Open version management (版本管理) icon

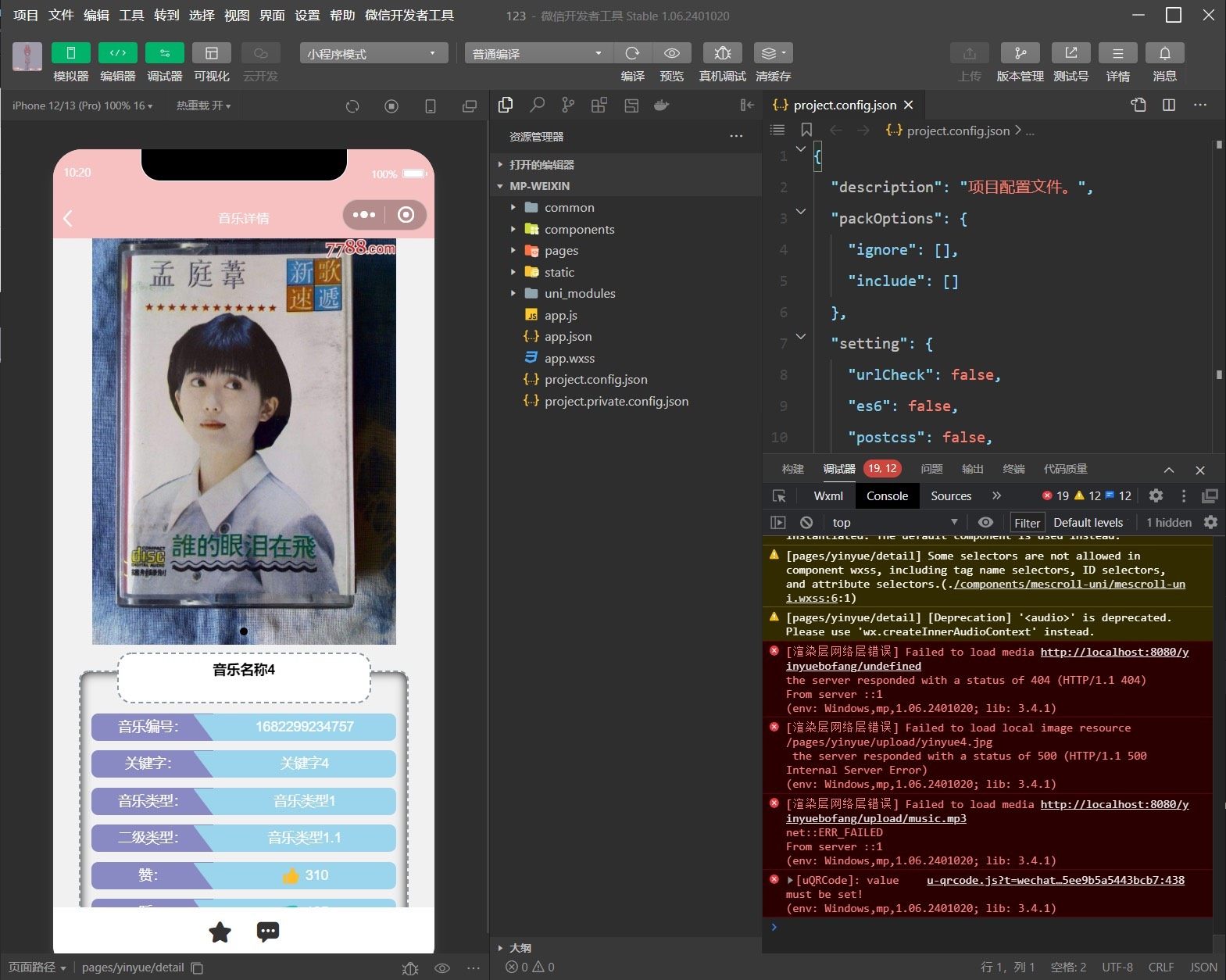1020,53
